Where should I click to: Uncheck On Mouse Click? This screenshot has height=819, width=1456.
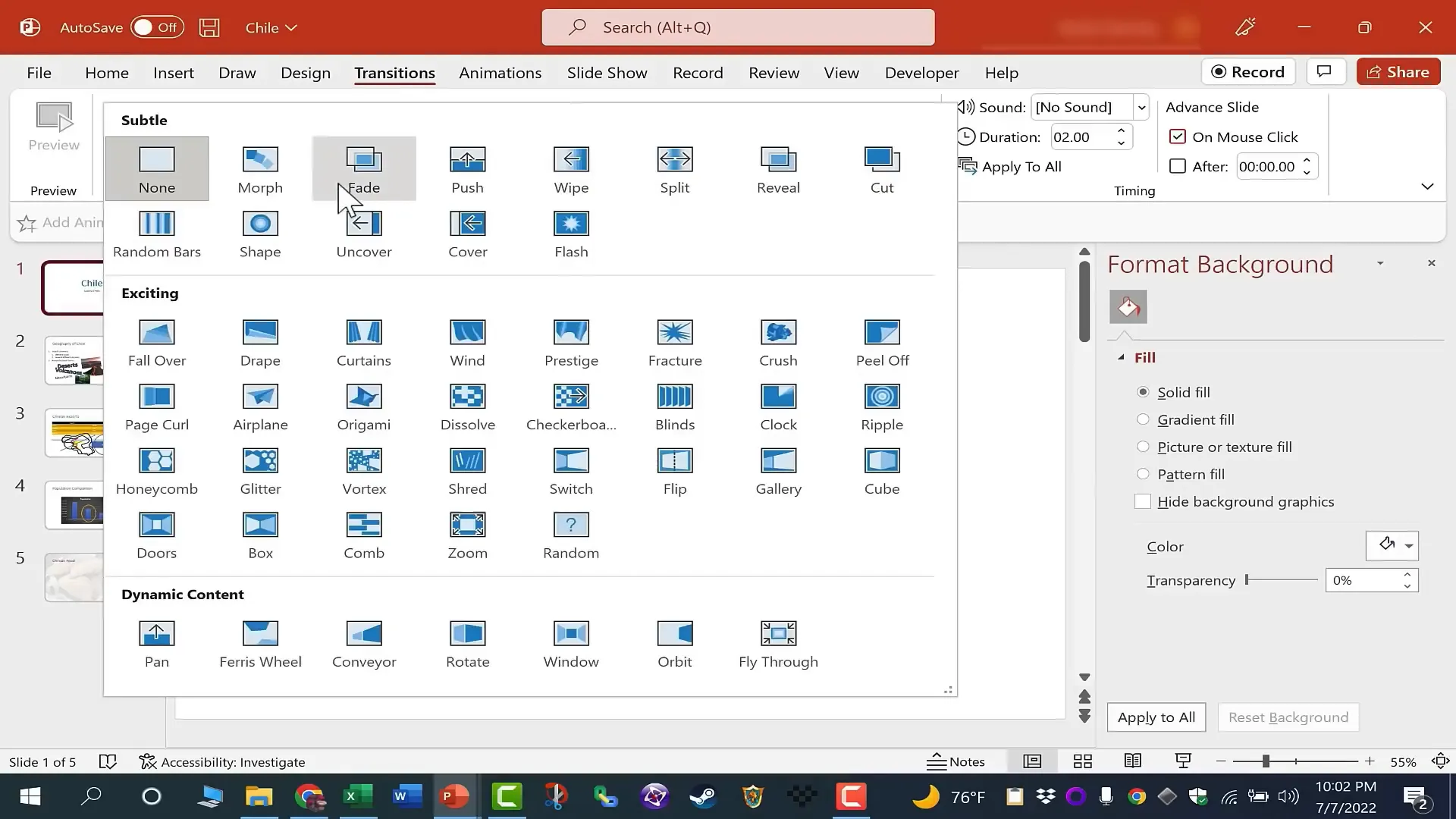[1178, 137]
